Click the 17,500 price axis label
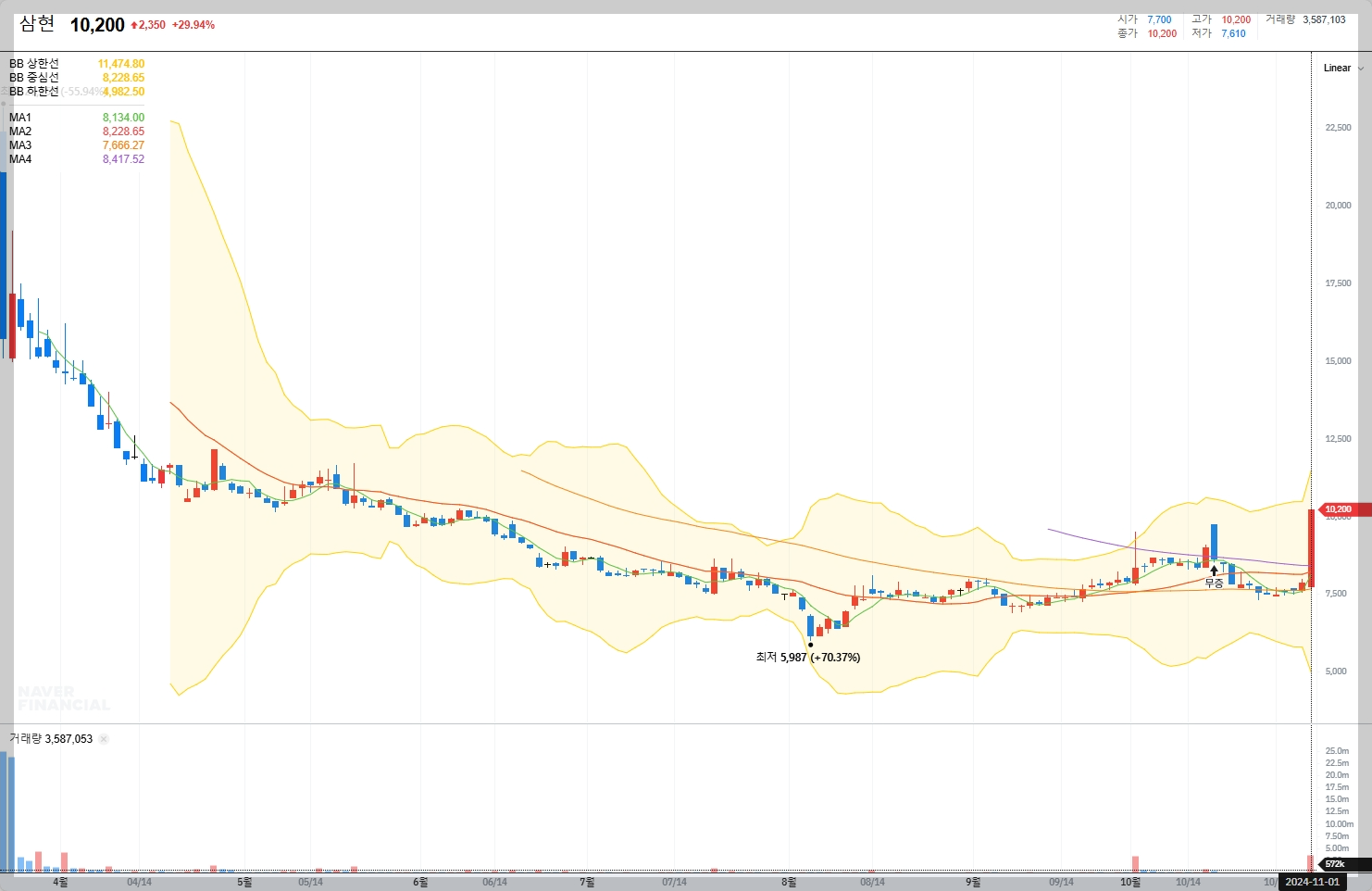Image resolution: width=1372 pixels, height=891 pixels. click(1339, 283)
